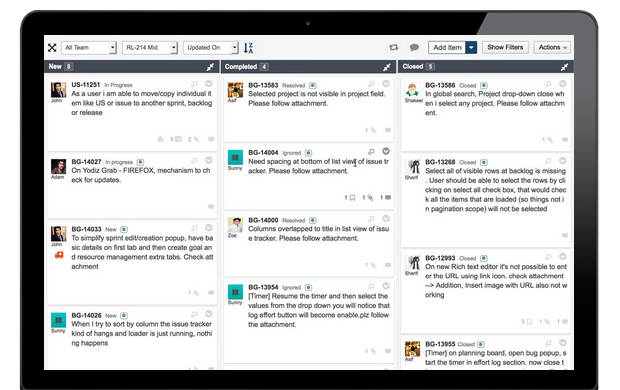
Task: Open item US-11251
Action: point(85,85)
